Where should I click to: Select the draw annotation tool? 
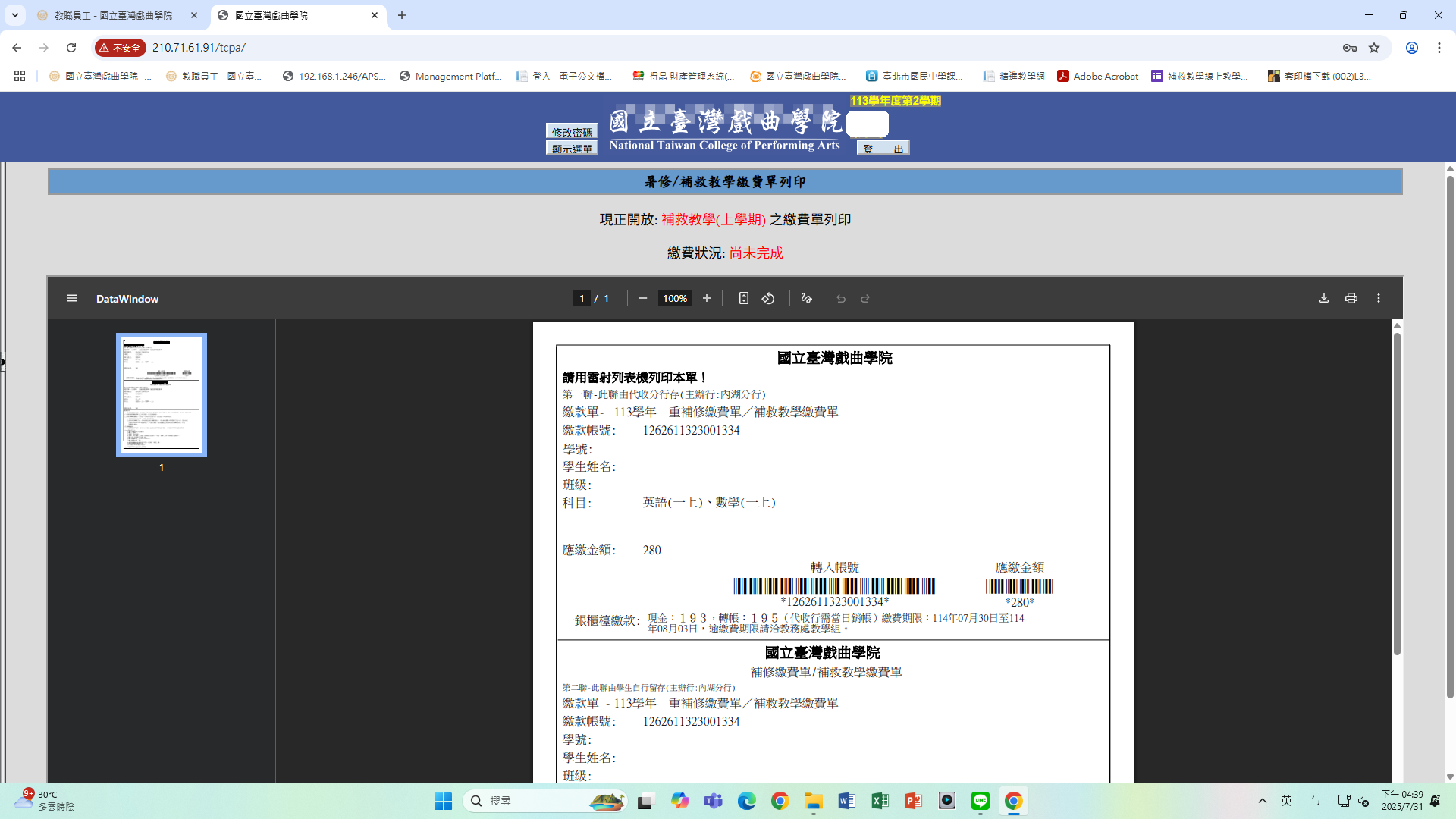[806, 298]
